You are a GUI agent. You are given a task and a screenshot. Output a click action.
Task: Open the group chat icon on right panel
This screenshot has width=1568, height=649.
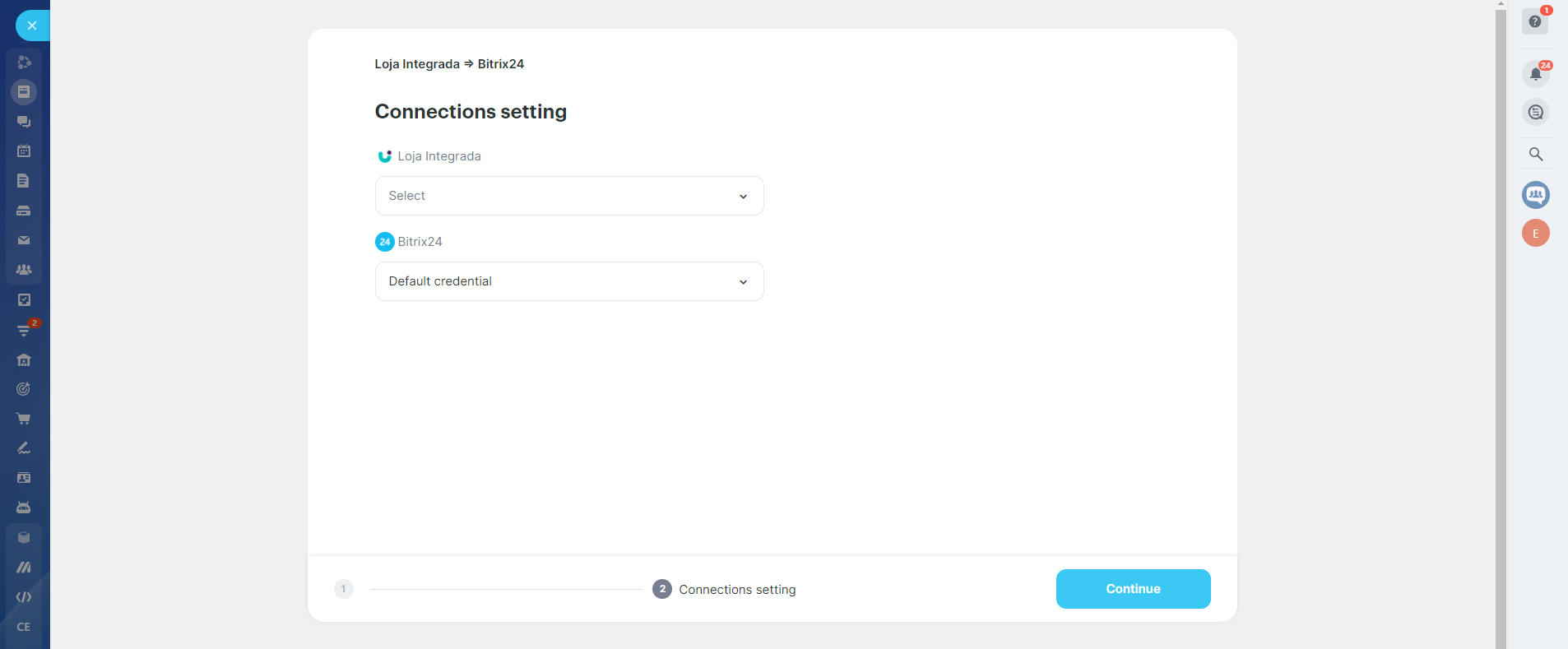1535,195
